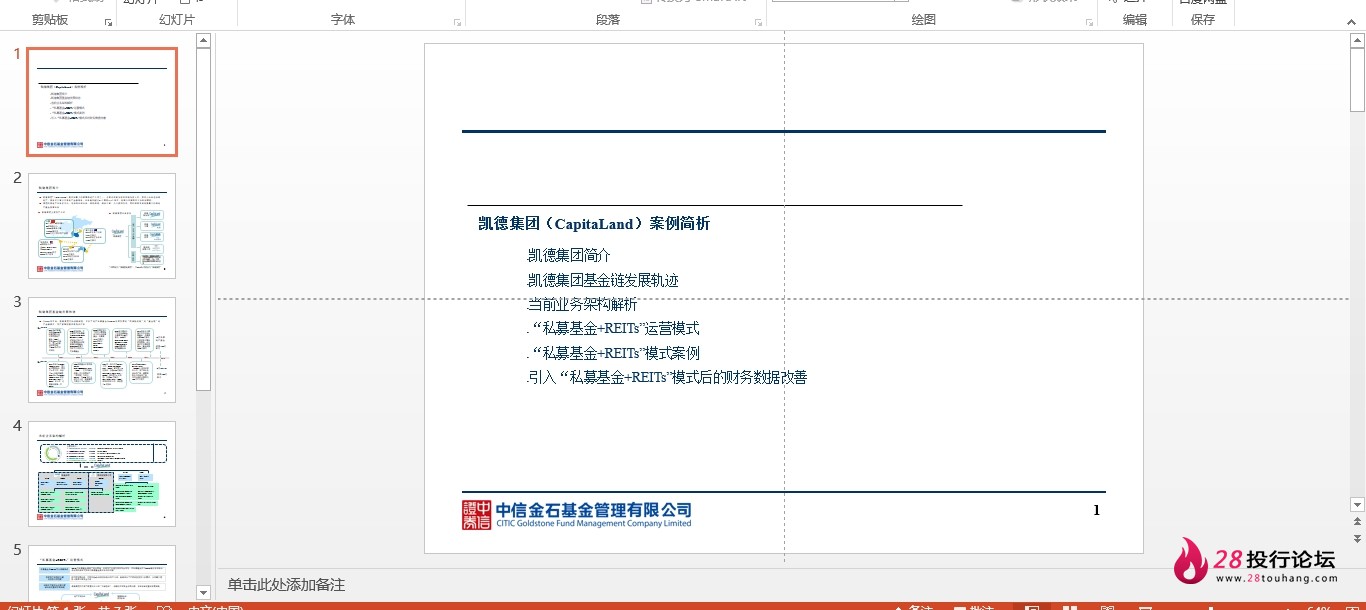Click the 剪贴板 group label
The width and height of the screenshot is (1366, 610).
[50, 20]
